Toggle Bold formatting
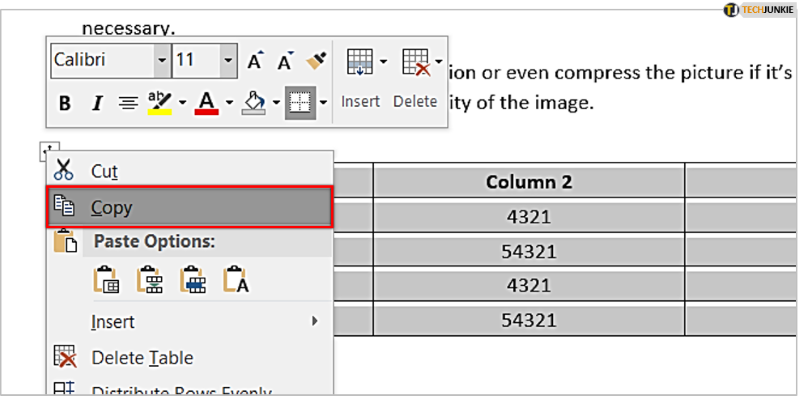This screenshot has height=396, width=800. tap(65, 104)
